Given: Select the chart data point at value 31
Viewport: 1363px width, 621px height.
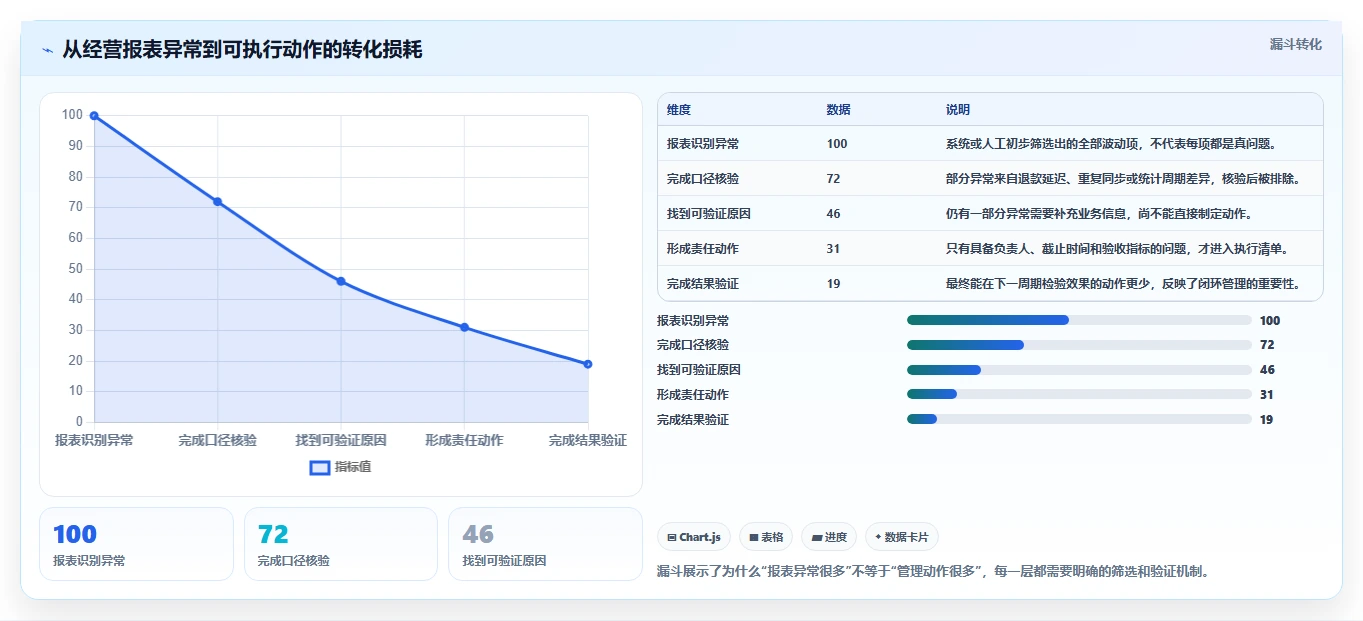Looking at the screenshot, I should 464,328.
